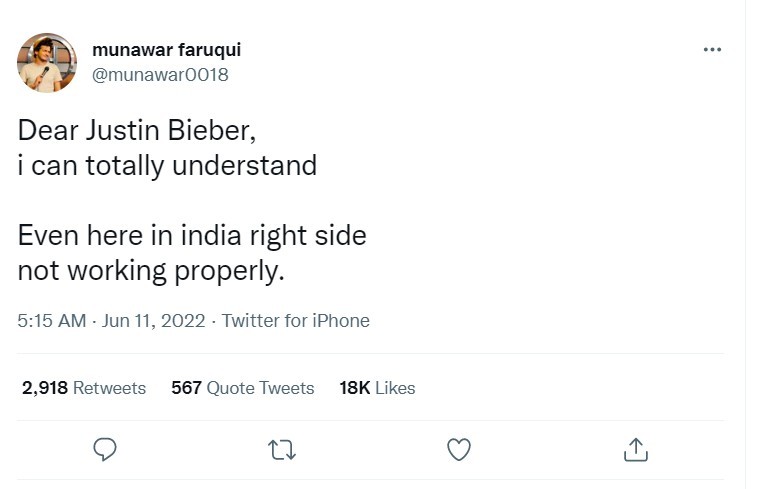This screenshot has height=489, width=757.
Task: Click the Twitter for iPhone source link
Action: click(x=295, y=321)
